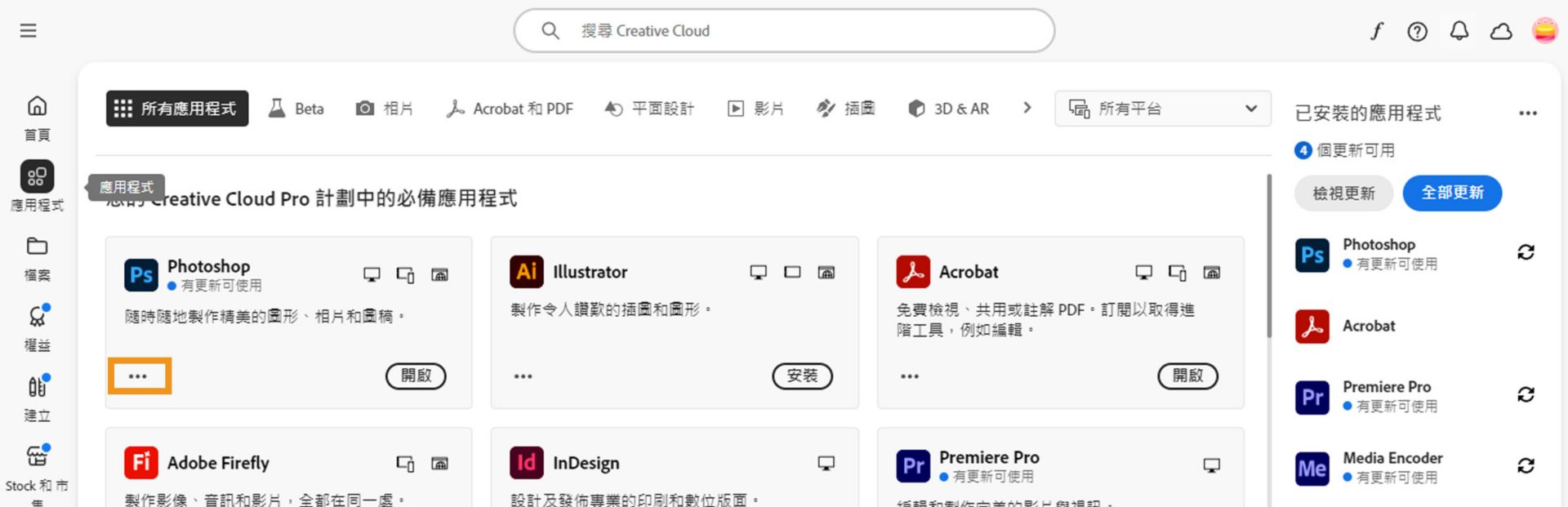
Task: Click Adobe Firefly card web icon
Action: pos(439,464)
